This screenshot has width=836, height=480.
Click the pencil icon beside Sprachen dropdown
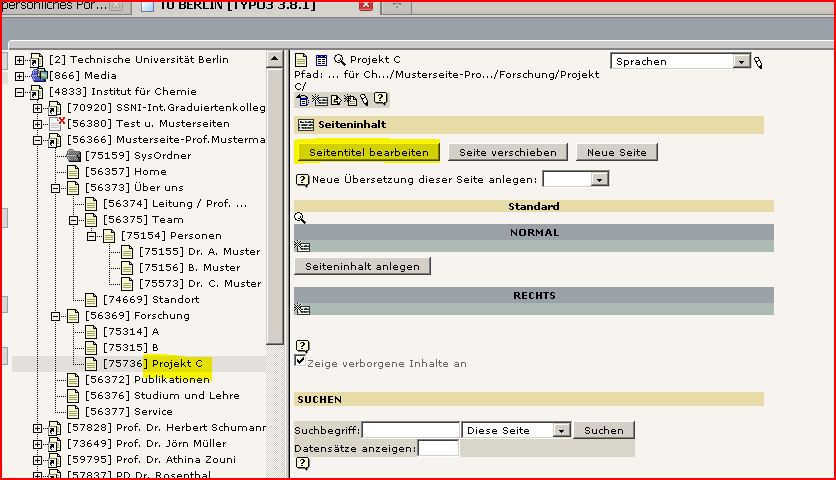tap(758, 62)
